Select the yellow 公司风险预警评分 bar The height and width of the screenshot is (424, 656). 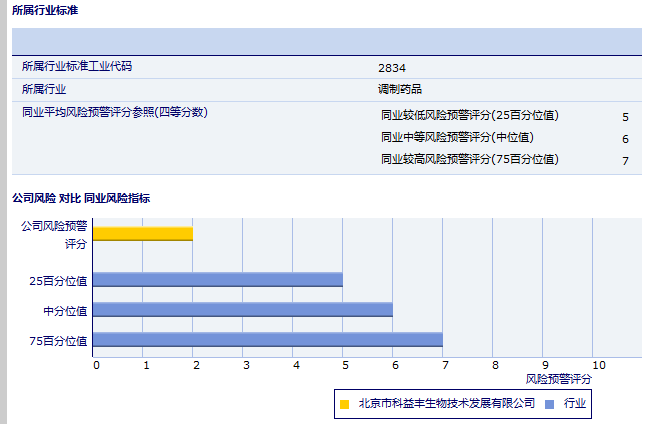(x=143, y=233)
